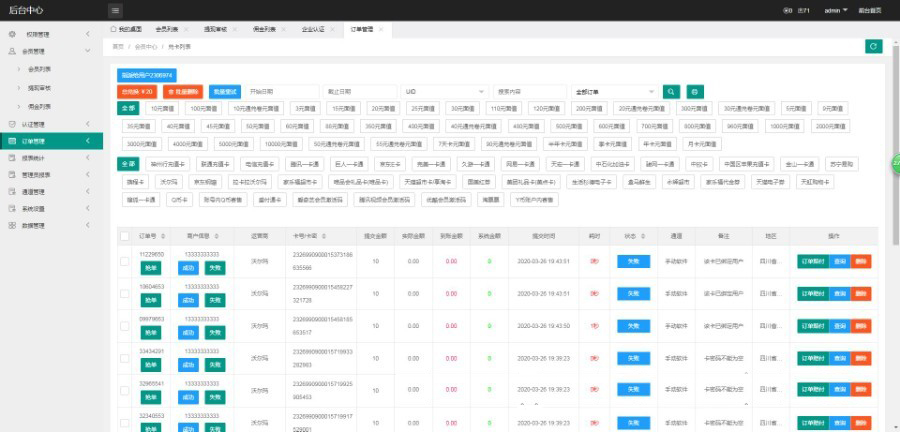
Task: Switch to the 会员列表 tab
Action: (x=168, y=30)
